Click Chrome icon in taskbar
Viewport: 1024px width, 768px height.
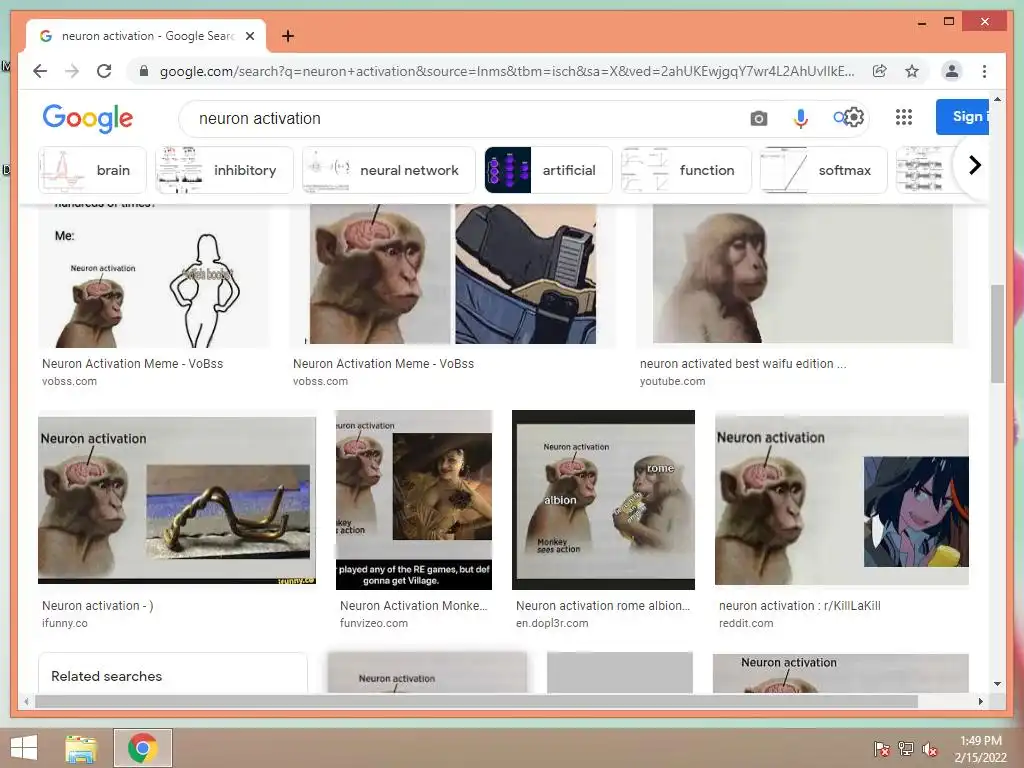[142, 748]
